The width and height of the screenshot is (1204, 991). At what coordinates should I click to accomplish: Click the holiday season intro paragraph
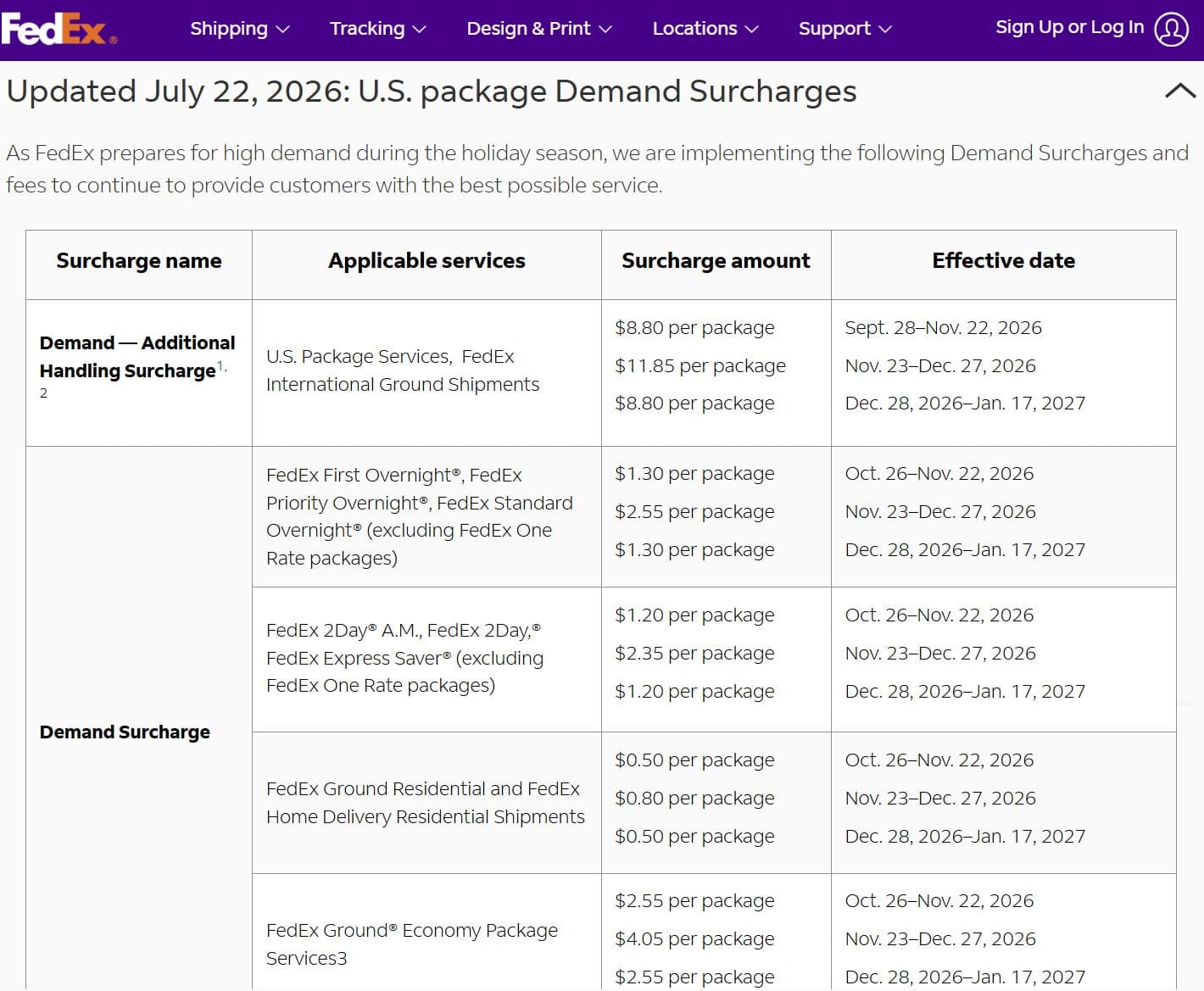[x=597, y=169]
